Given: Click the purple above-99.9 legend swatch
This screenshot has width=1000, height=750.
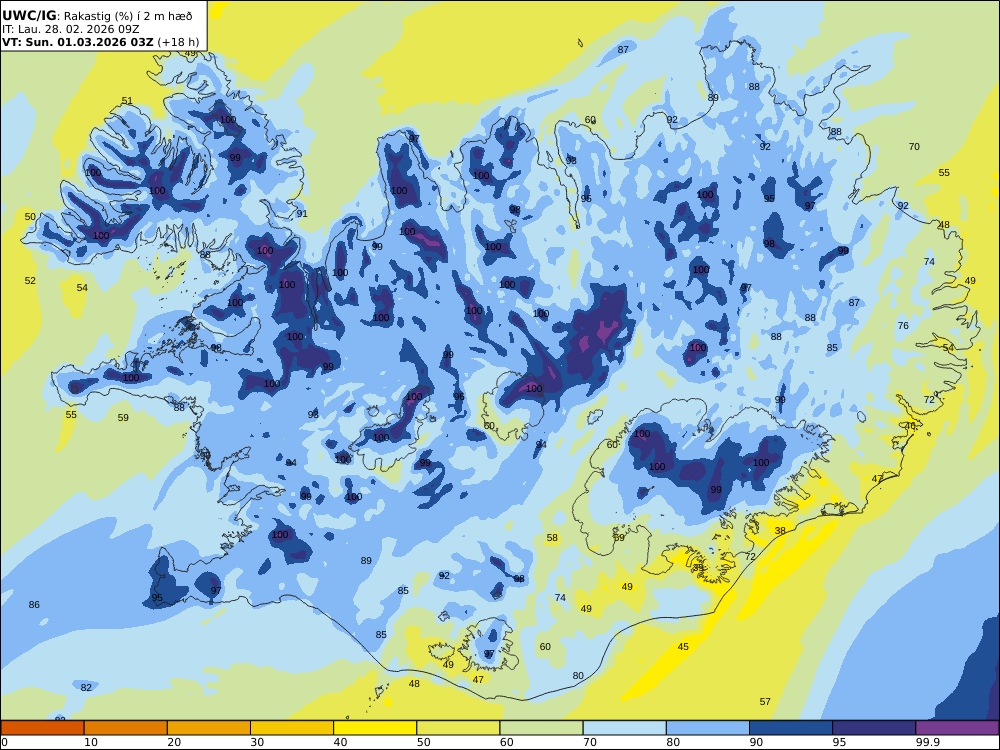Looking at the screenshot, I should tap(957, 728).
